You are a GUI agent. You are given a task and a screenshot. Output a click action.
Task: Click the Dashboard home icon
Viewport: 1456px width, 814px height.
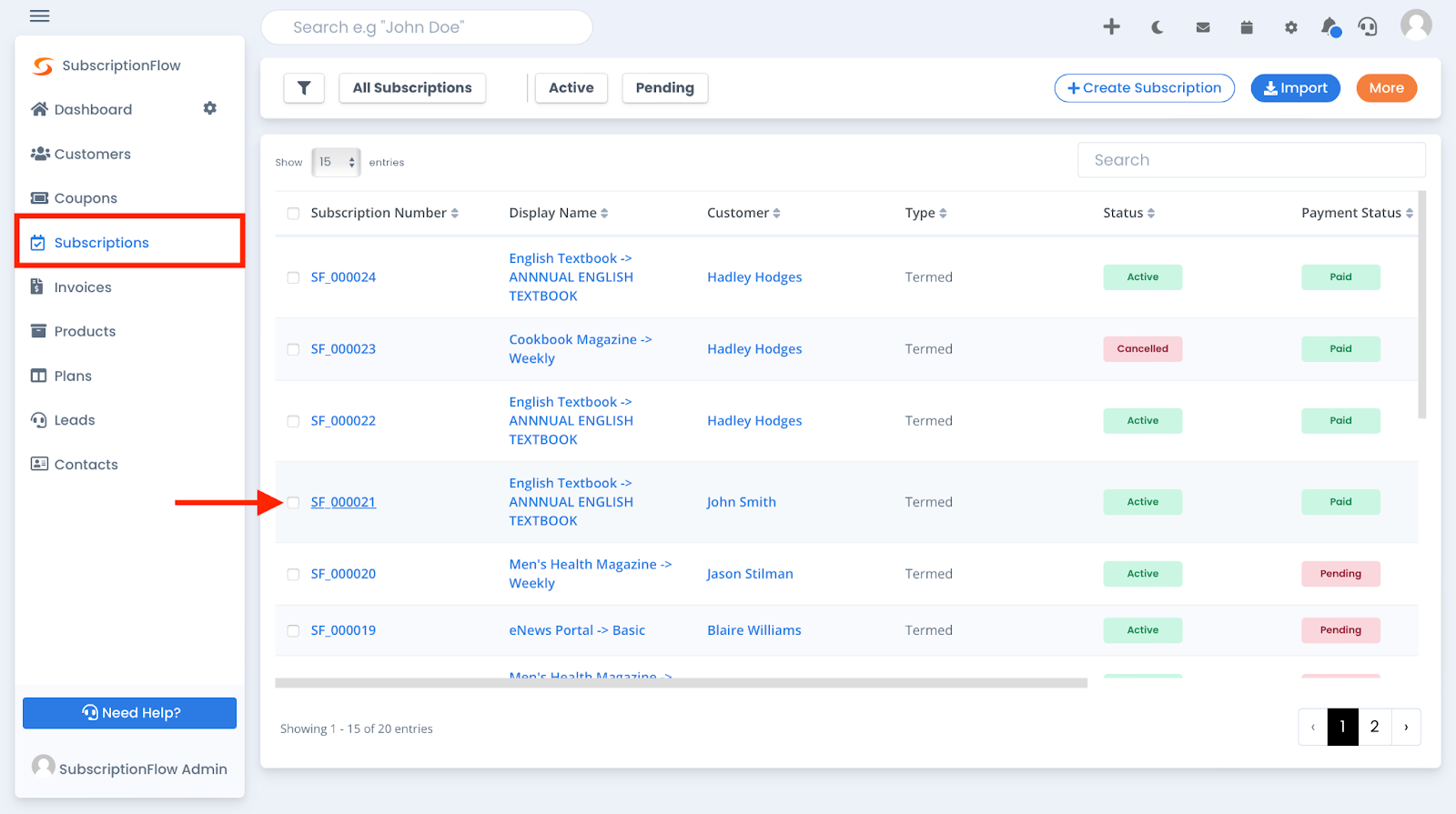pyautogui.click(x=39, y=109)
